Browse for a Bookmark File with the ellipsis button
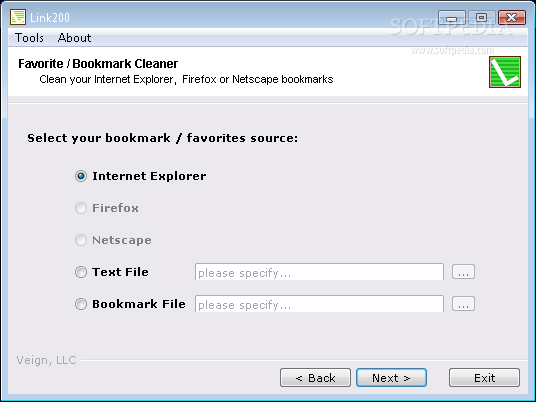The image size is (536, 402). [x=463, y=304]
